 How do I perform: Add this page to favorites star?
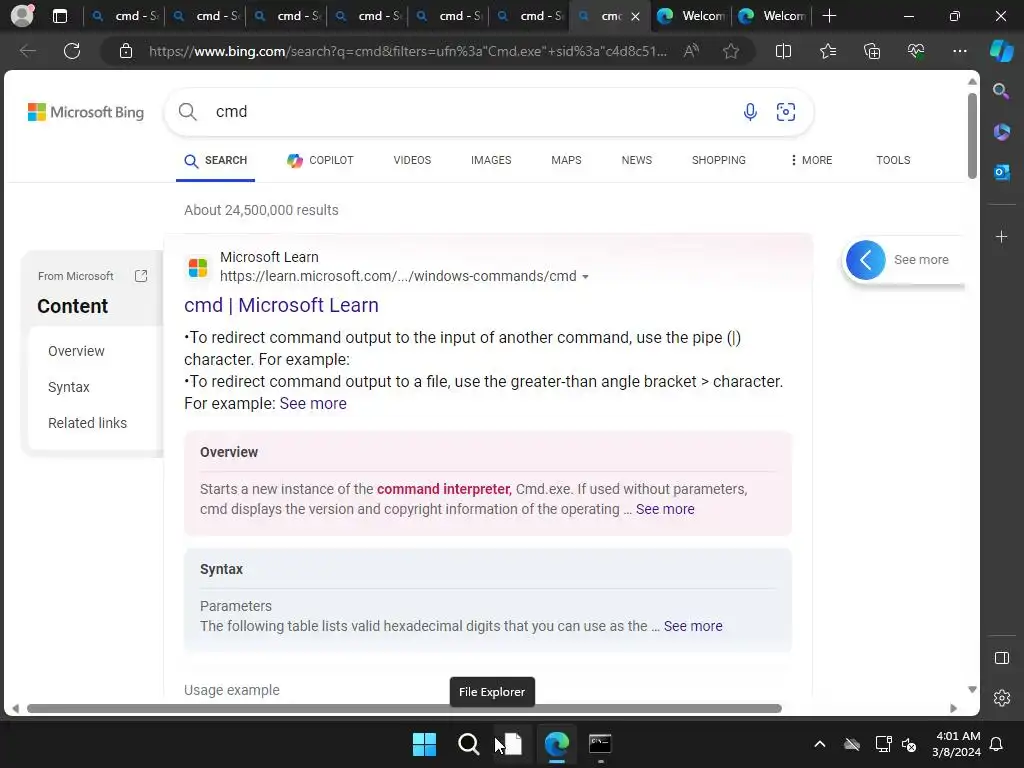(731, 51)
